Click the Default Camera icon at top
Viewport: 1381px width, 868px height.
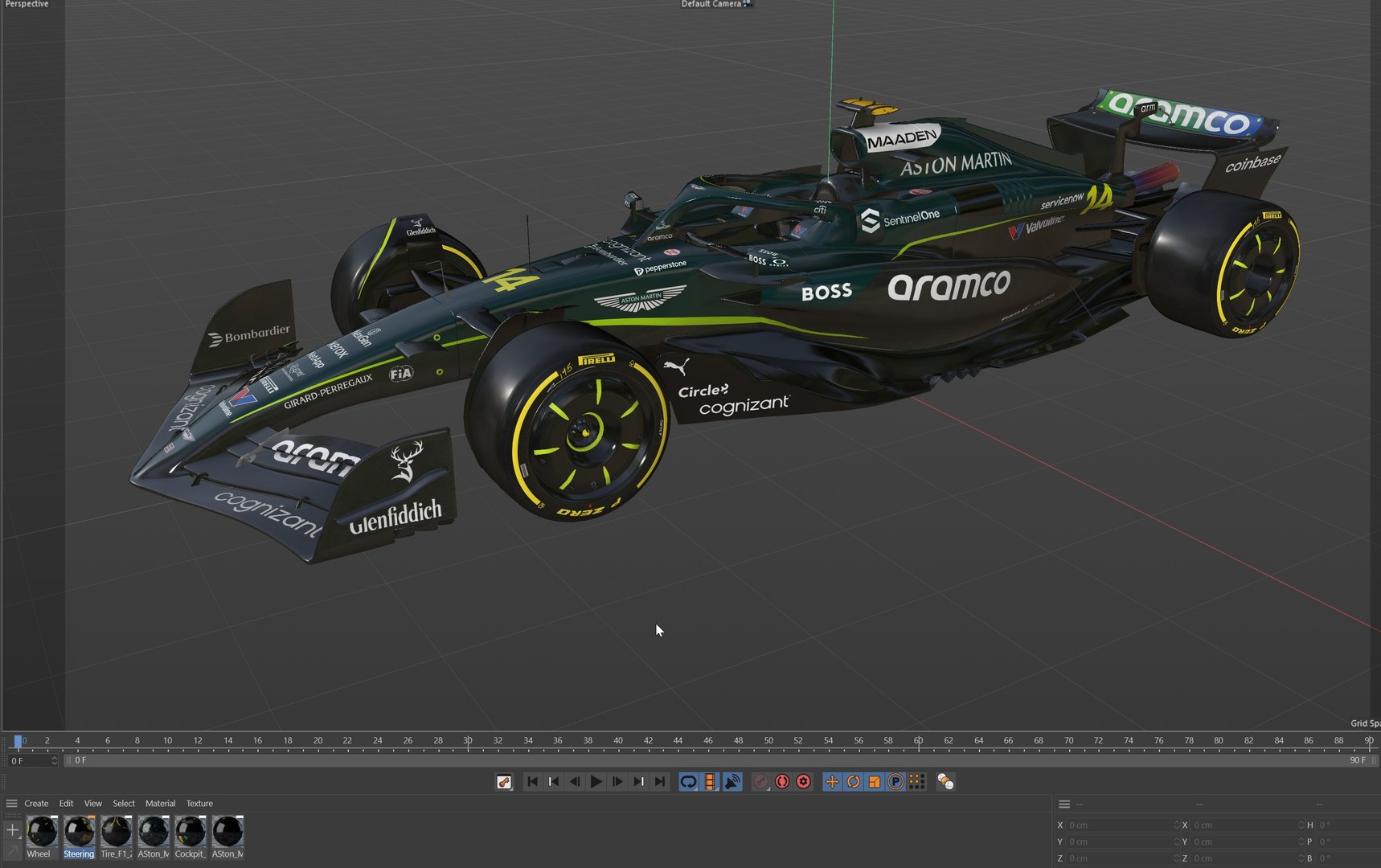748,4
